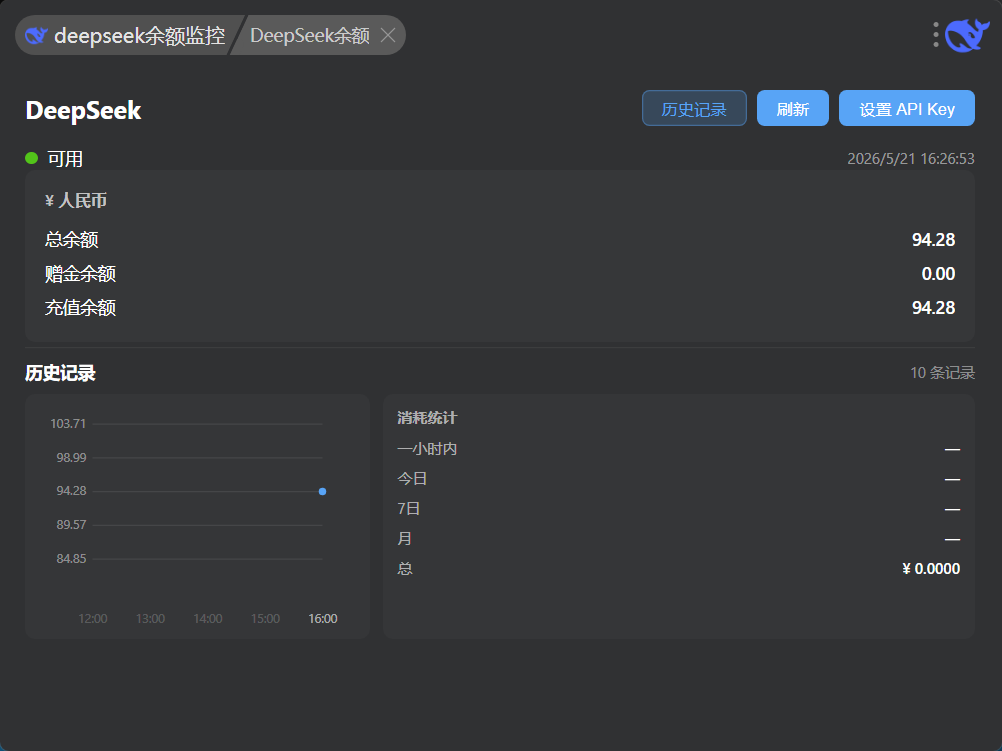Close the DeepSeek余额 tab
This screenshot has height=751, width=1002.
tap(388, 35)
